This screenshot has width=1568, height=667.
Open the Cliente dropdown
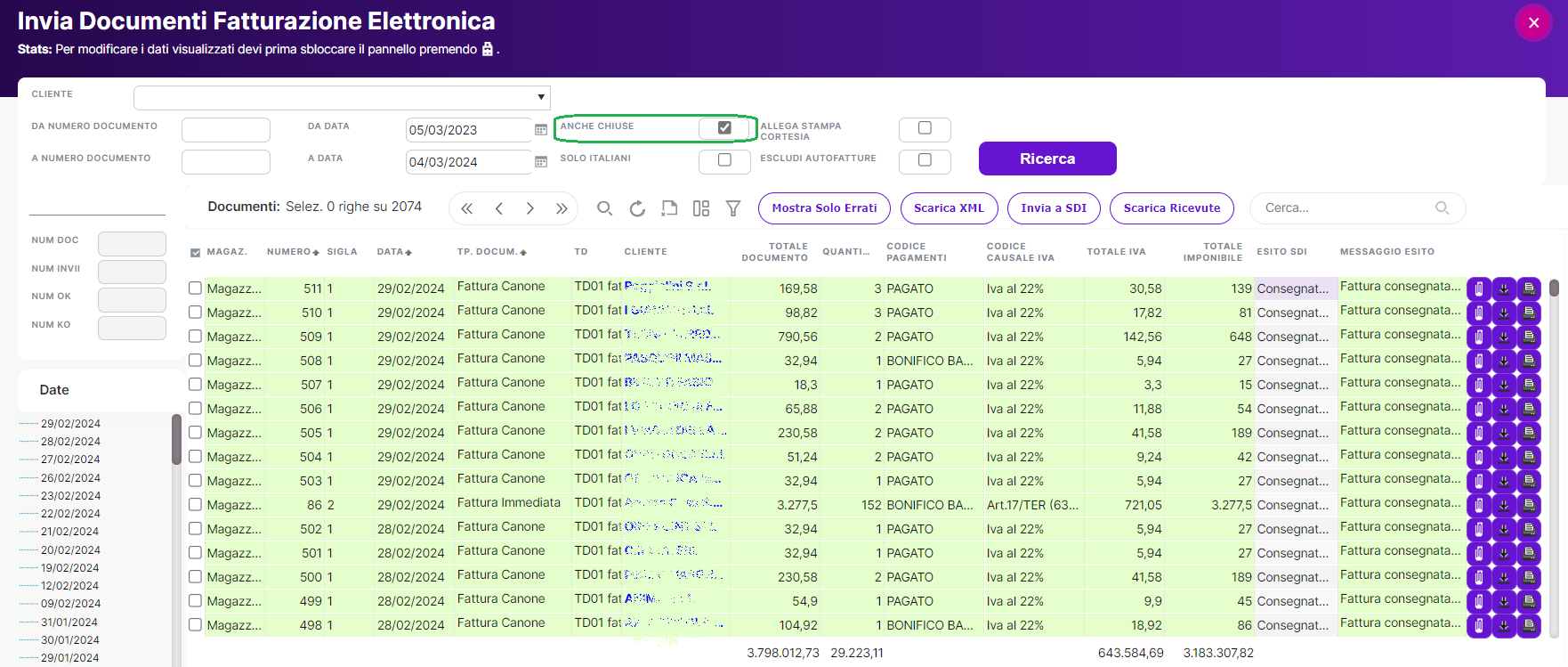[342, 97]
